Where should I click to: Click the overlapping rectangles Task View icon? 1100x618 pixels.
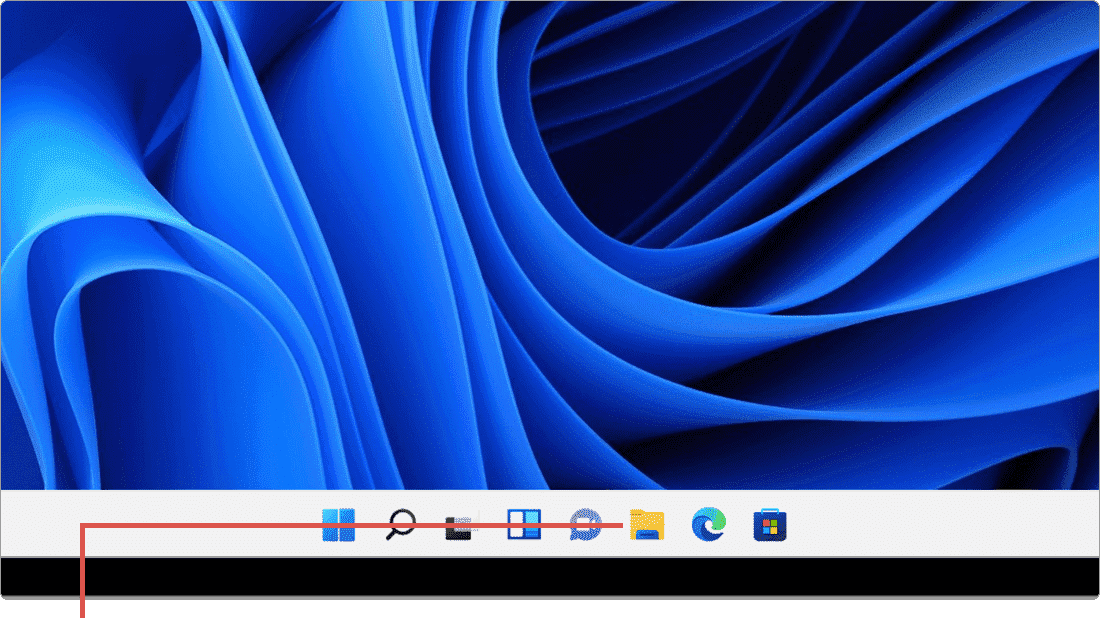tap(459, 526)
